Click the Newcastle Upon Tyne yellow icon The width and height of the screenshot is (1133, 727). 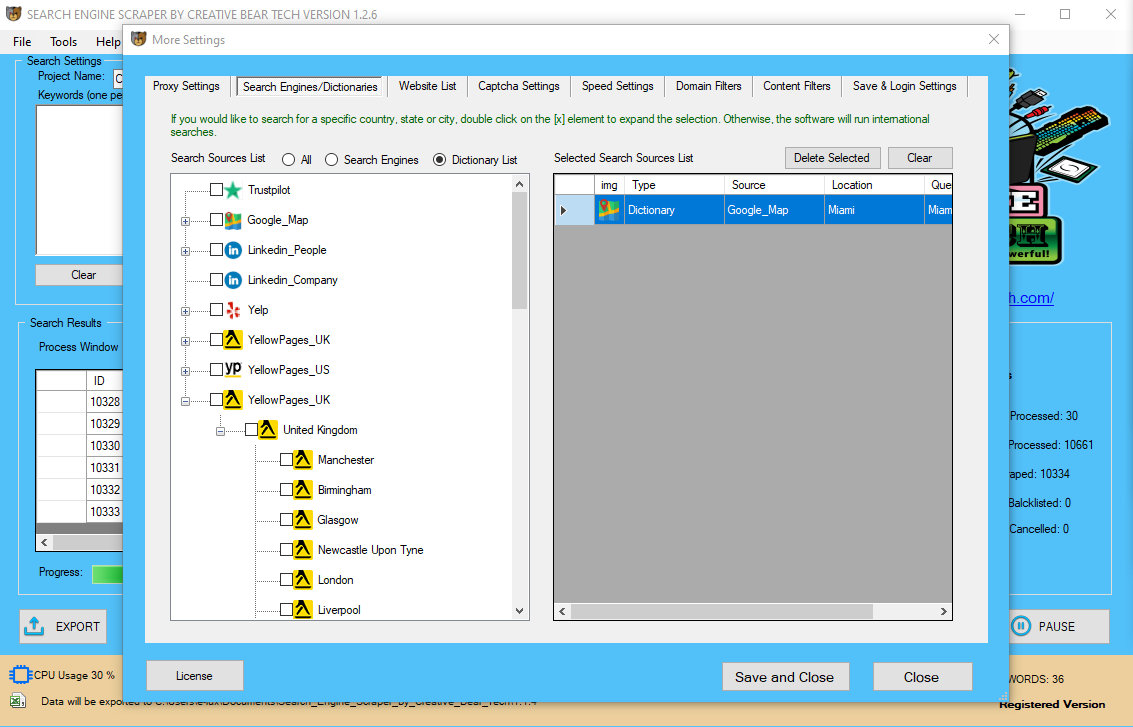303,550
